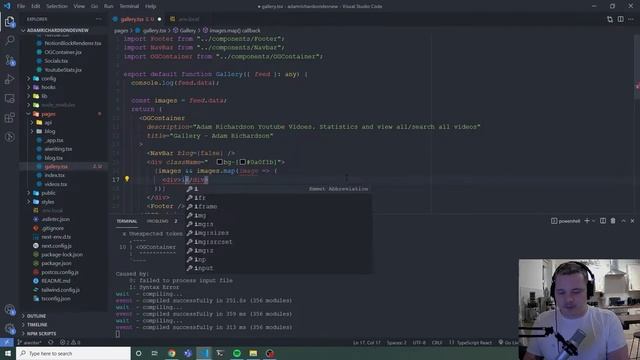Open Cortana circle on the taskbar
This screenshot has height=360, width=640.
coord(138,353)
